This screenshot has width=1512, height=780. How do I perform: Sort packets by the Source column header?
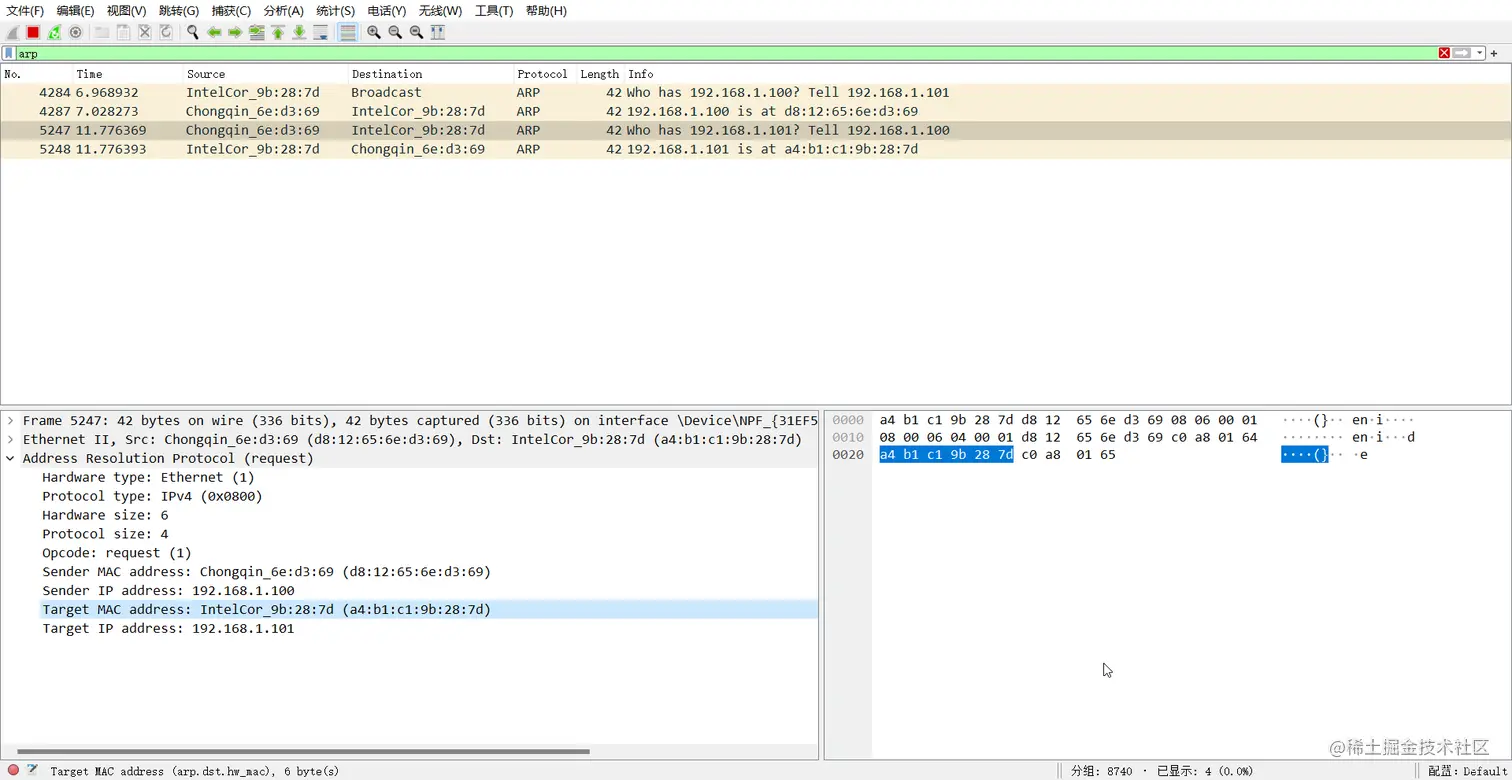[x=265, y=74]
